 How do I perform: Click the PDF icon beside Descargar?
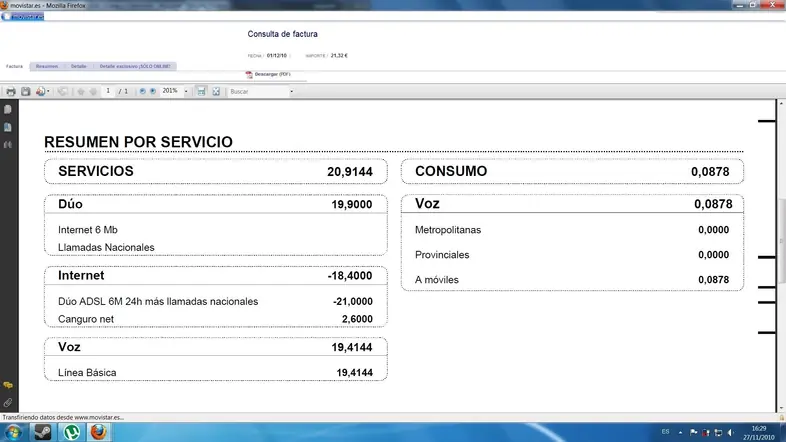(x=249, y=75)
